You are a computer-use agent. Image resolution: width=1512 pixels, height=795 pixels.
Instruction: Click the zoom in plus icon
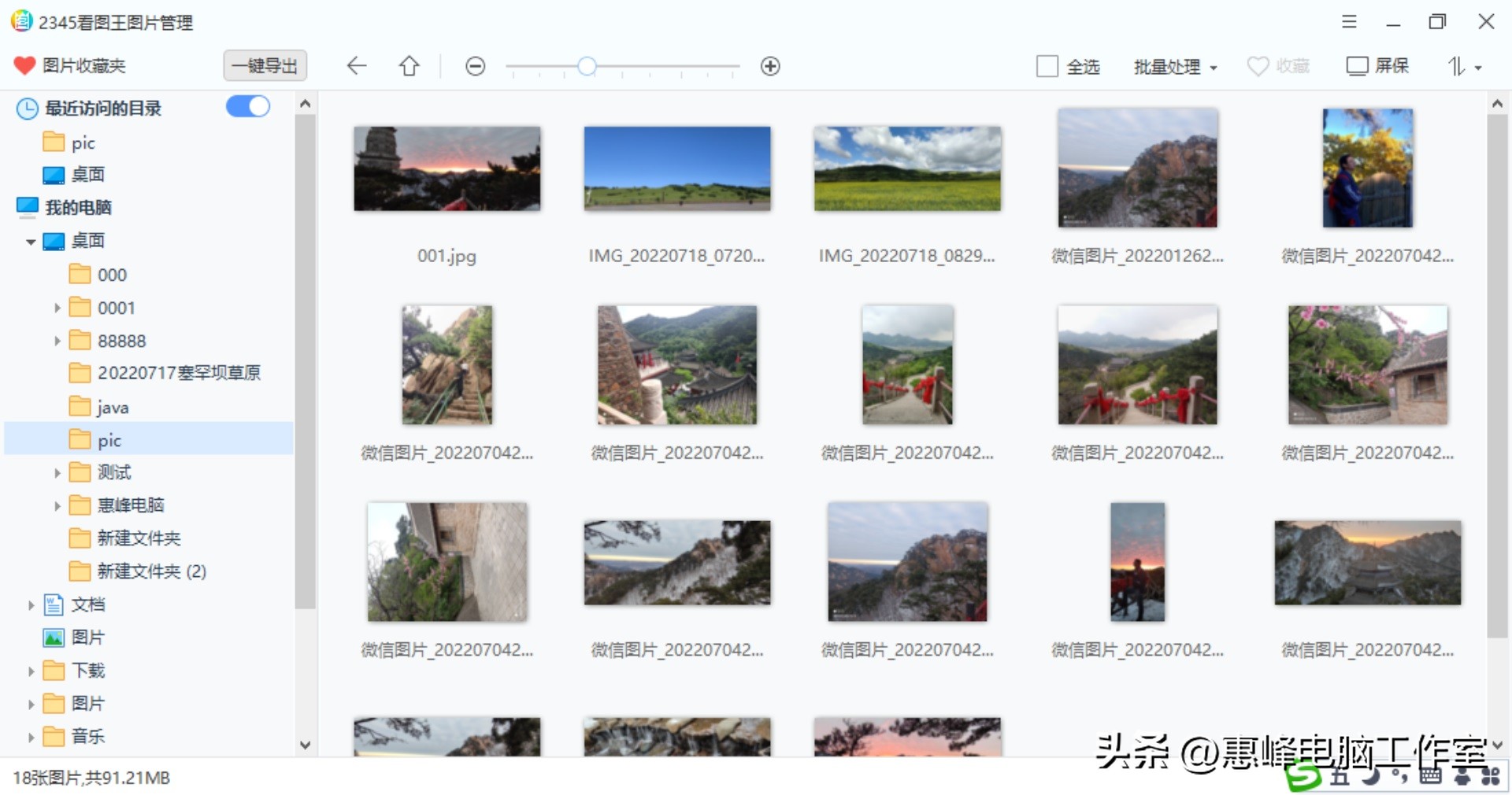tap(770, 66)
